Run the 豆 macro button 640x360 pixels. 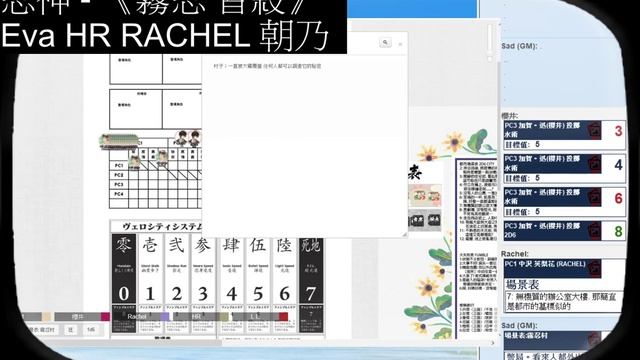coord(70,330)
